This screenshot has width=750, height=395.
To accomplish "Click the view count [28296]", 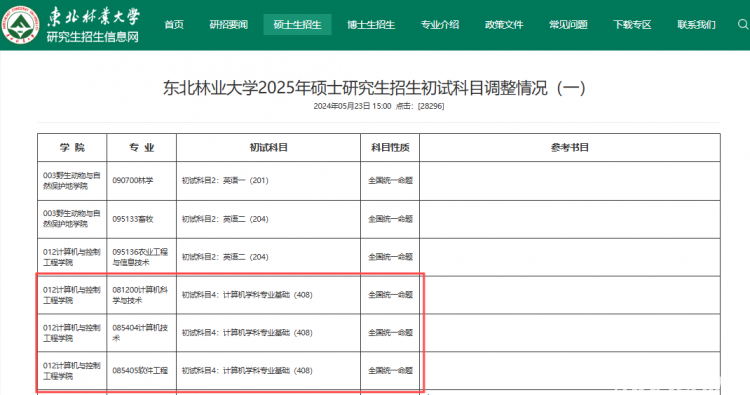I will coord(431,106).
